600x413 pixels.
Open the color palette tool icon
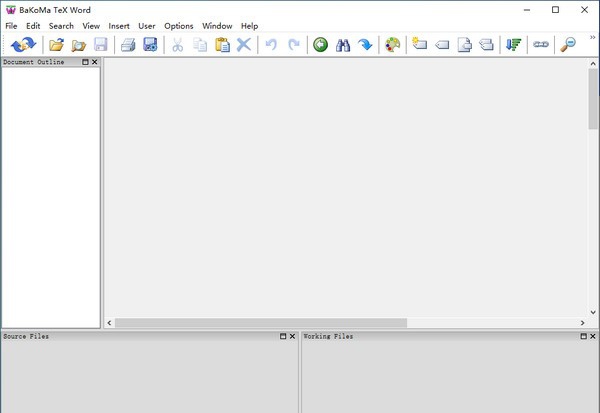tap(392, 45)
